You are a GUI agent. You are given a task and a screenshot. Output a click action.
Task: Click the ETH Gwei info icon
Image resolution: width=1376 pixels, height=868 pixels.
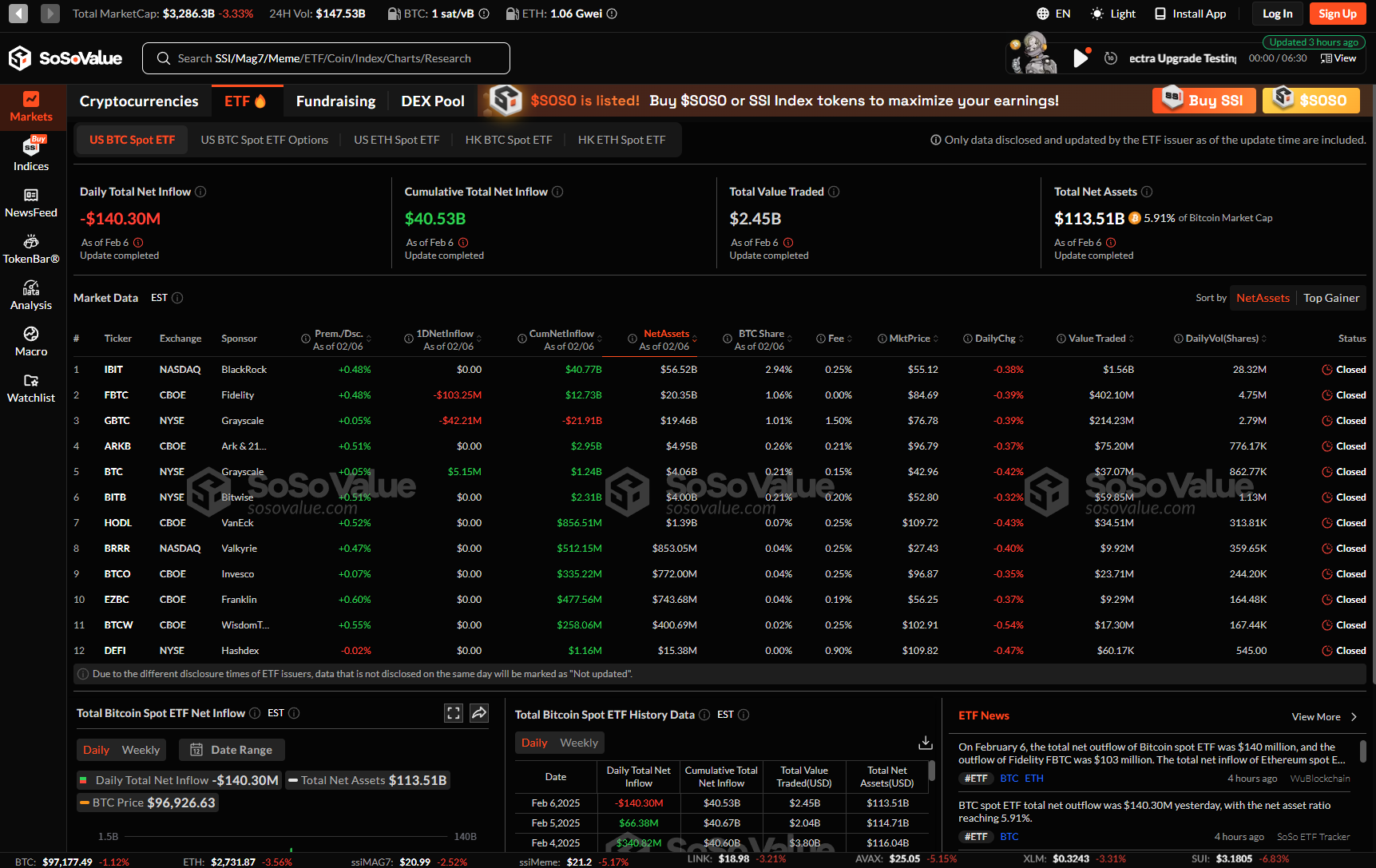(x=612, y=14)
